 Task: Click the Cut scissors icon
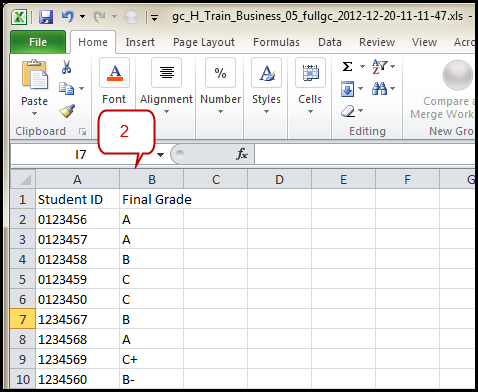pyautogui.click(x=66, y=67)
